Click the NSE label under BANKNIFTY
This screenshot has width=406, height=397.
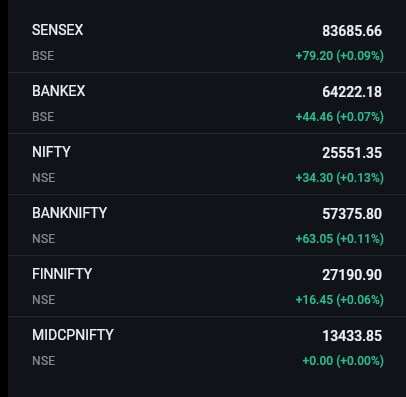coord(44,239)
